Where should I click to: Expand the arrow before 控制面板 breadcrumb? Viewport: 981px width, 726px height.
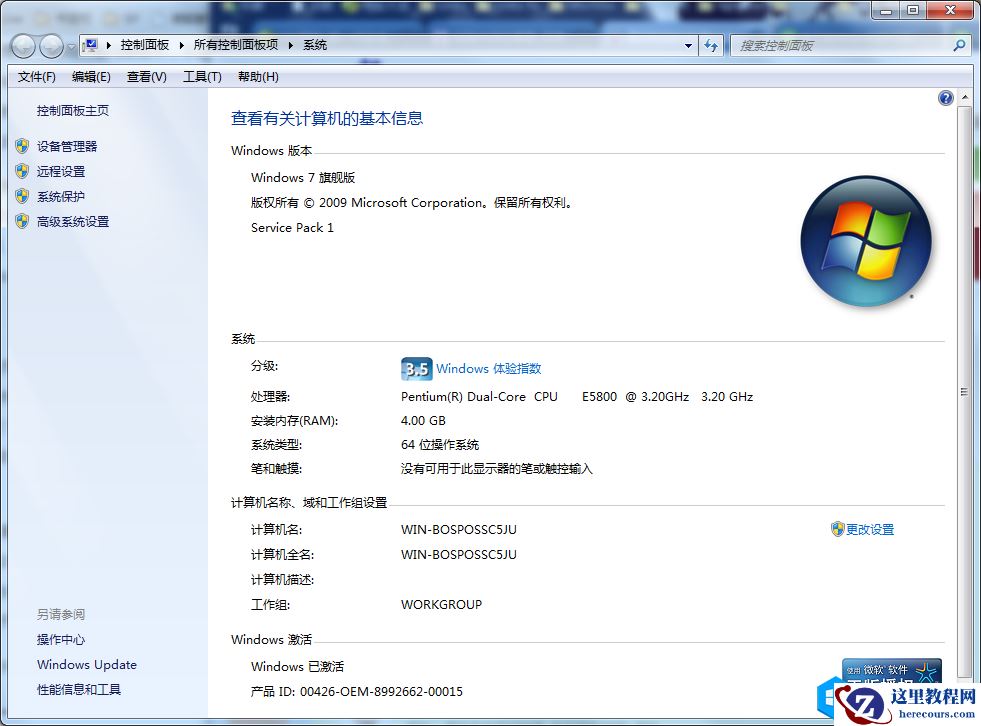[x=109, y=45]
